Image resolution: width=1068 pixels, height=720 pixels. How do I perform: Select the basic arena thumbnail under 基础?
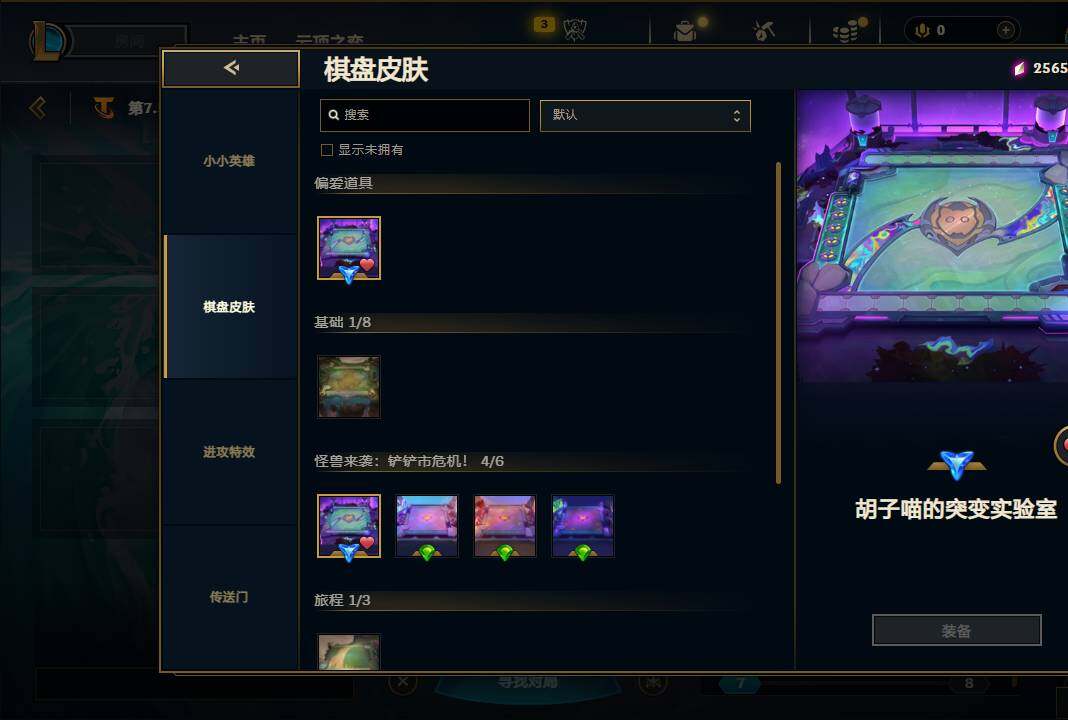point(349,387)
